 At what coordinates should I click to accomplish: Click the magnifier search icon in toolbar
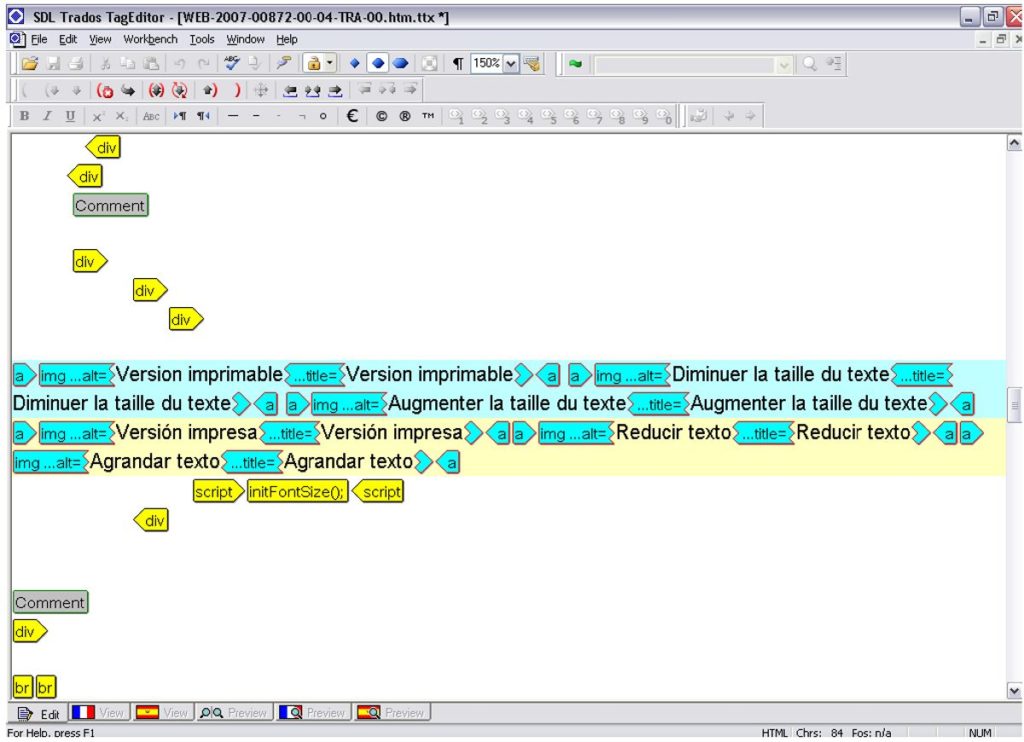[810, 64]
